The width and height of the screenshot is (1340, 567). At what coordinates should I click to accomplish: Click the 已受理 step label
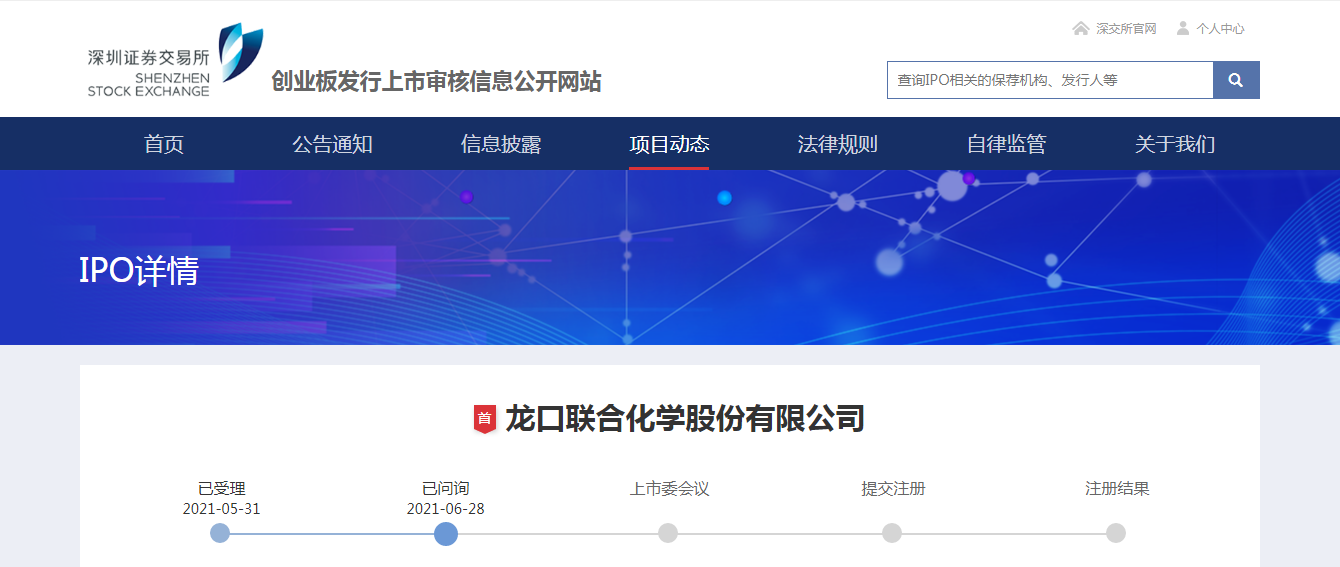221,489
